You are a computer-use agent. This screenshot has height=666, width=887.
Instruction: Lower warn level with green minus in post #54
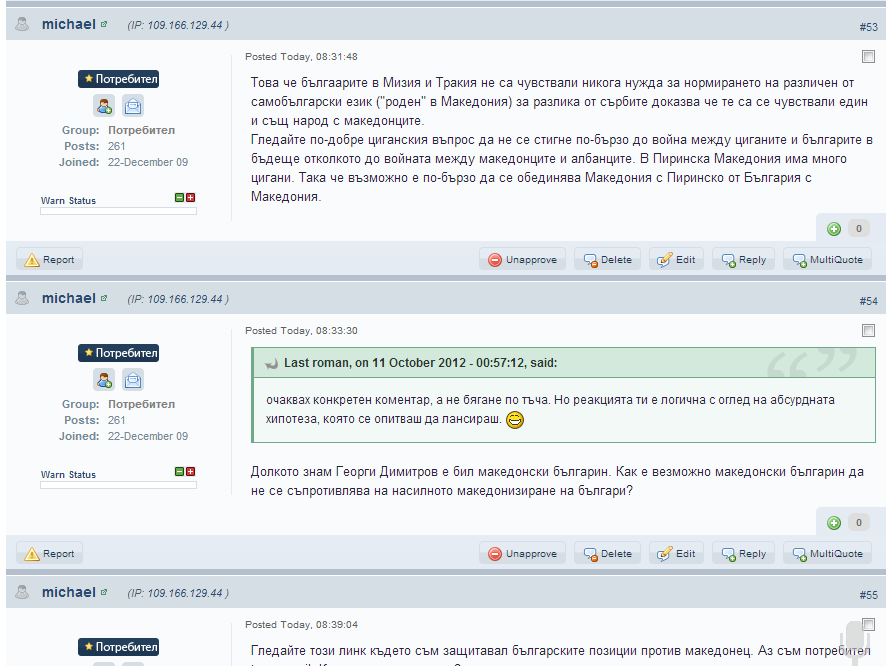[179, 471]
